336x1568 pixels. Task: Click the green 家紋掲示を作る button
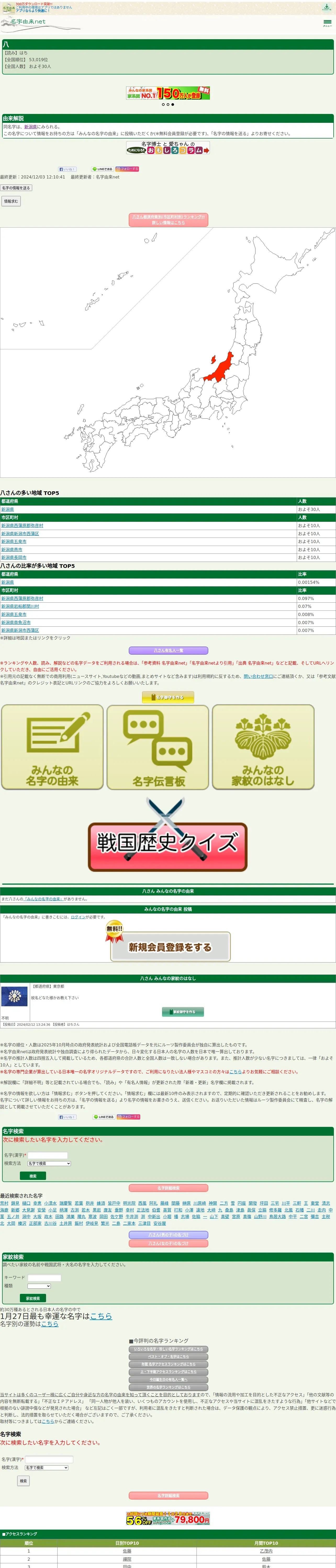click(x=183, y=1012)
